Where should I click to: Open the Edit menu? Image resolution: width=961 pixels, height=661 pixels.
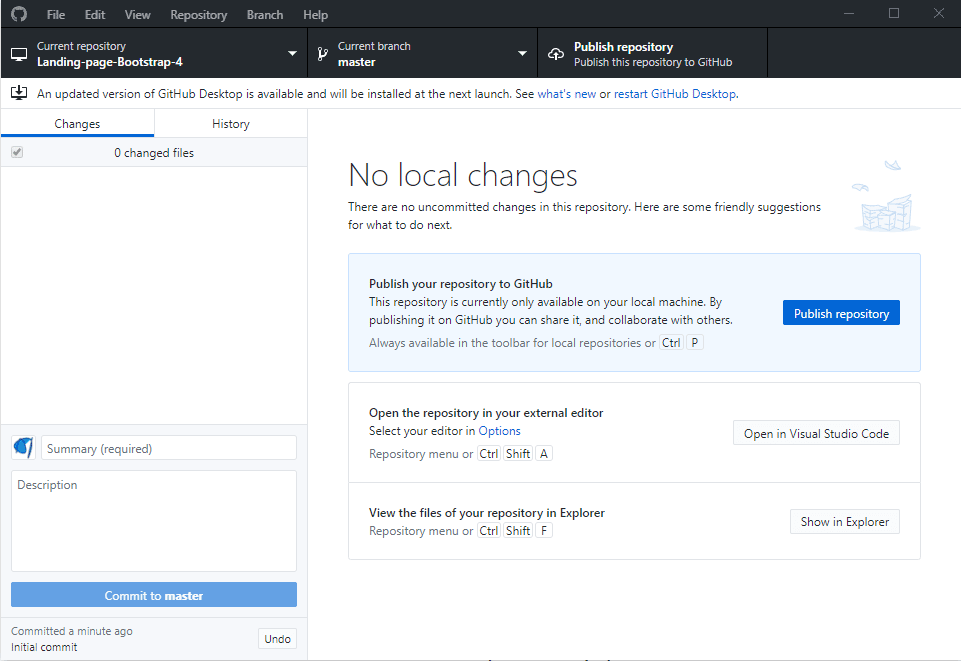(95, 15)
